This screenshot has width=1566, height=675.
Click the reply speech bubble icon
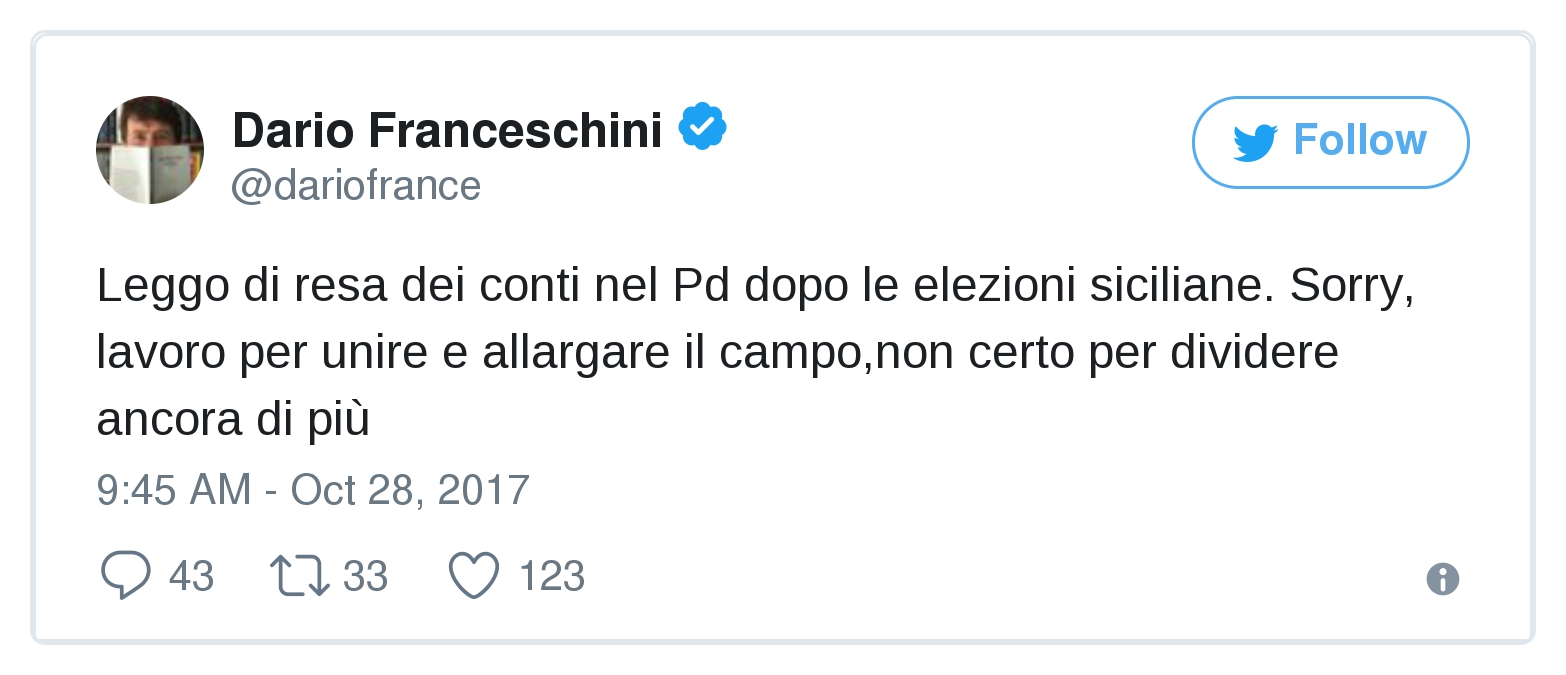coord(126,576)
